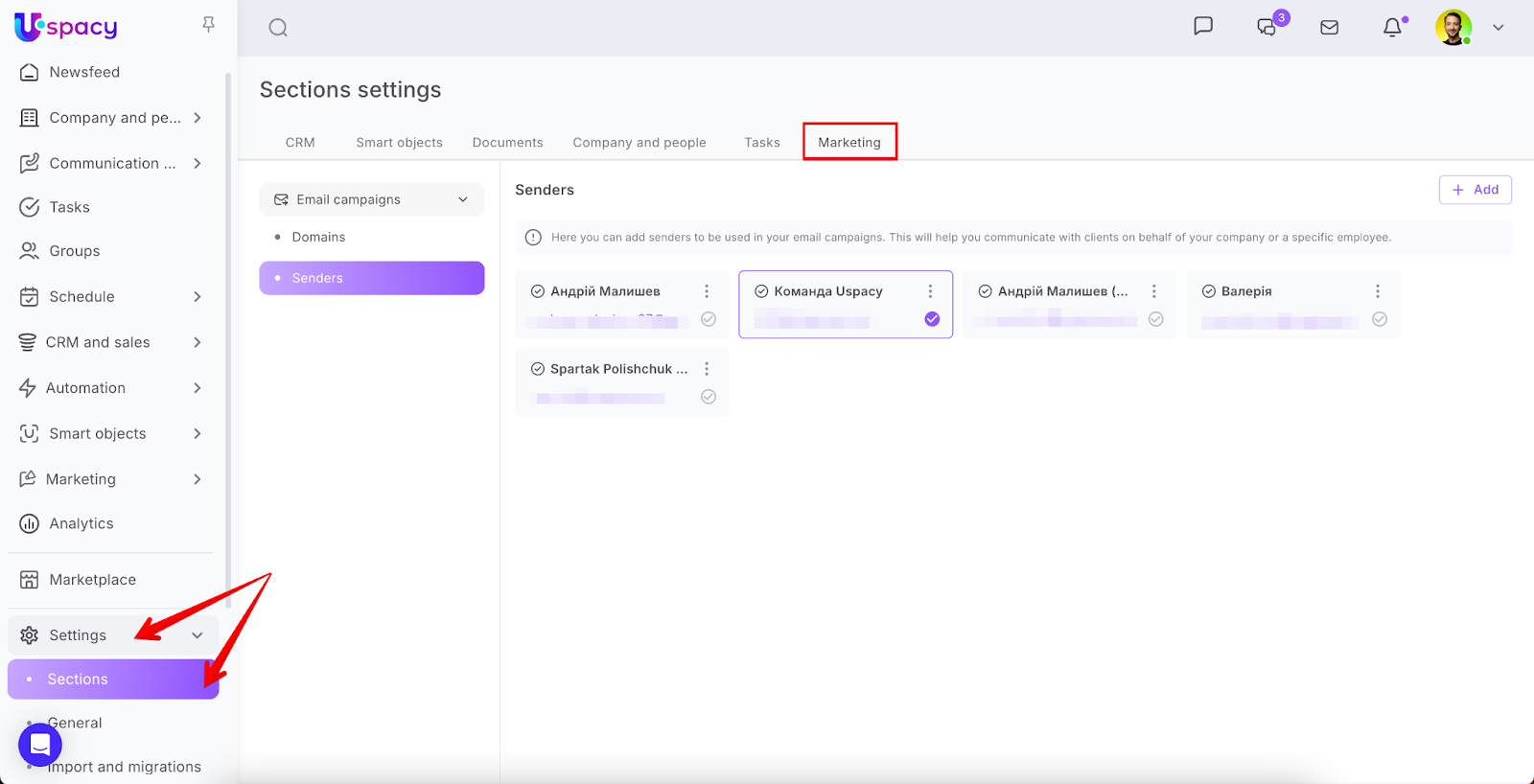This screenshot has width=1534, height=784.
Task: Switch to the Company and people tab
Action: 639,143
